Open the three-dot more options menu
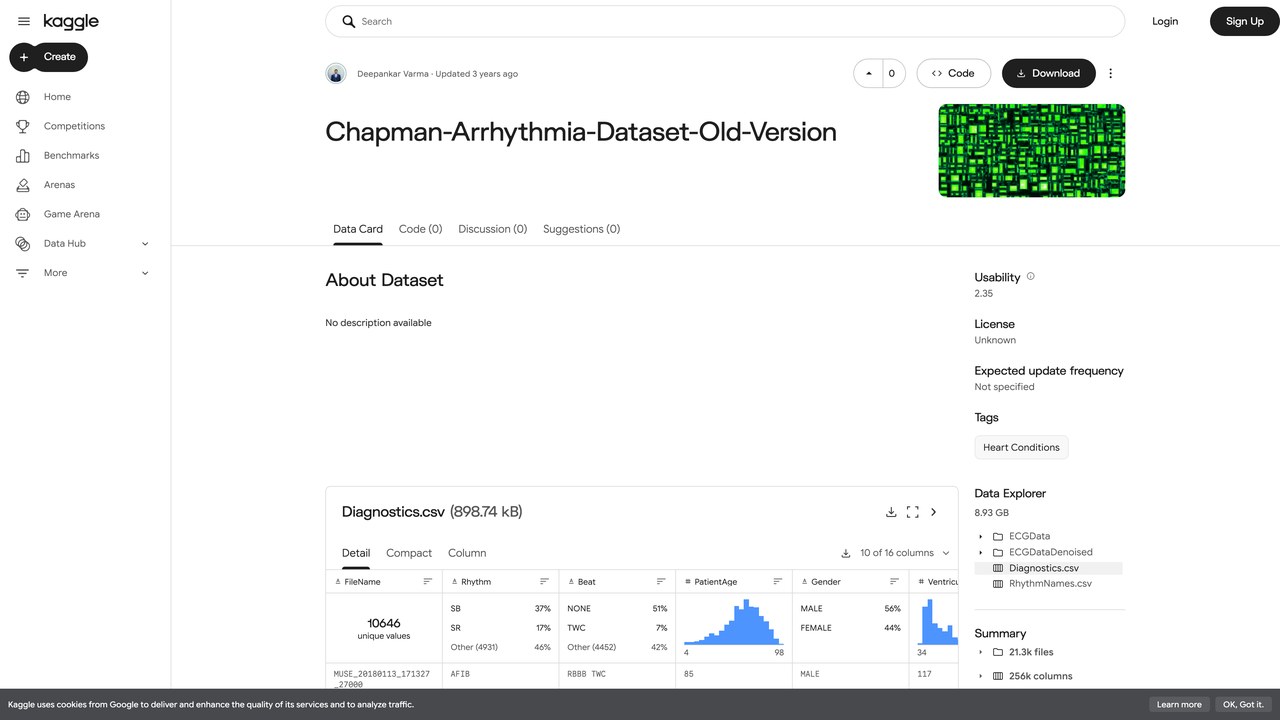 [1110, 73]
